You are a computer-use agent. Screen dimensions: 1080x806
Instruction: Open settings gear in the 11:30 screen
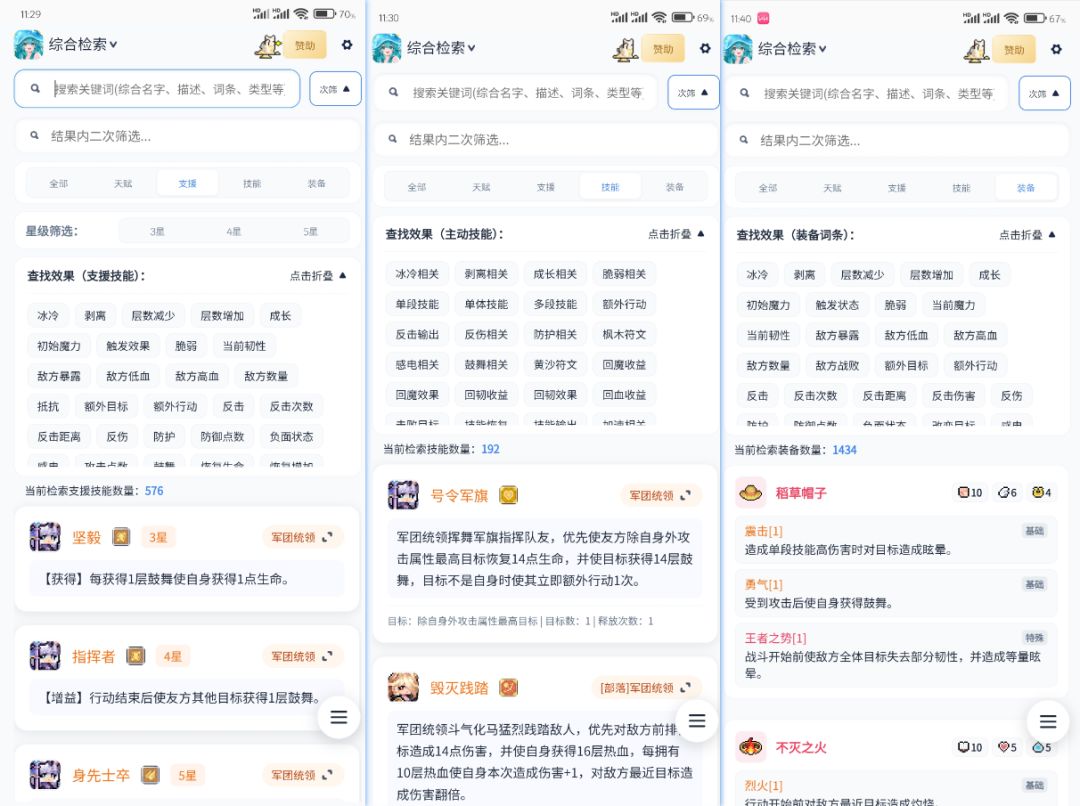click(705, 48)
